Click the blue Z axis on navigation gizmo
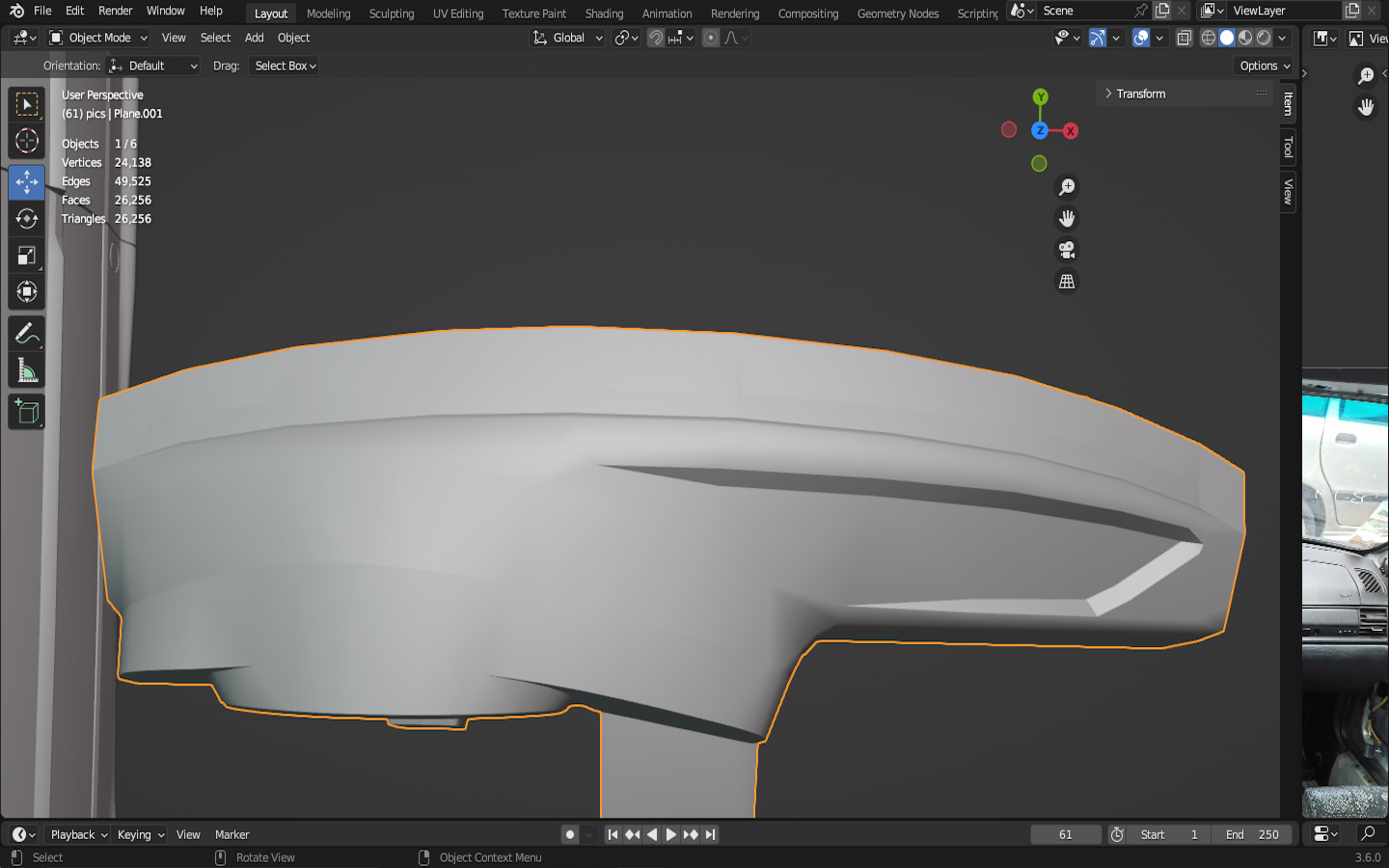 [x=1040, y=130]
